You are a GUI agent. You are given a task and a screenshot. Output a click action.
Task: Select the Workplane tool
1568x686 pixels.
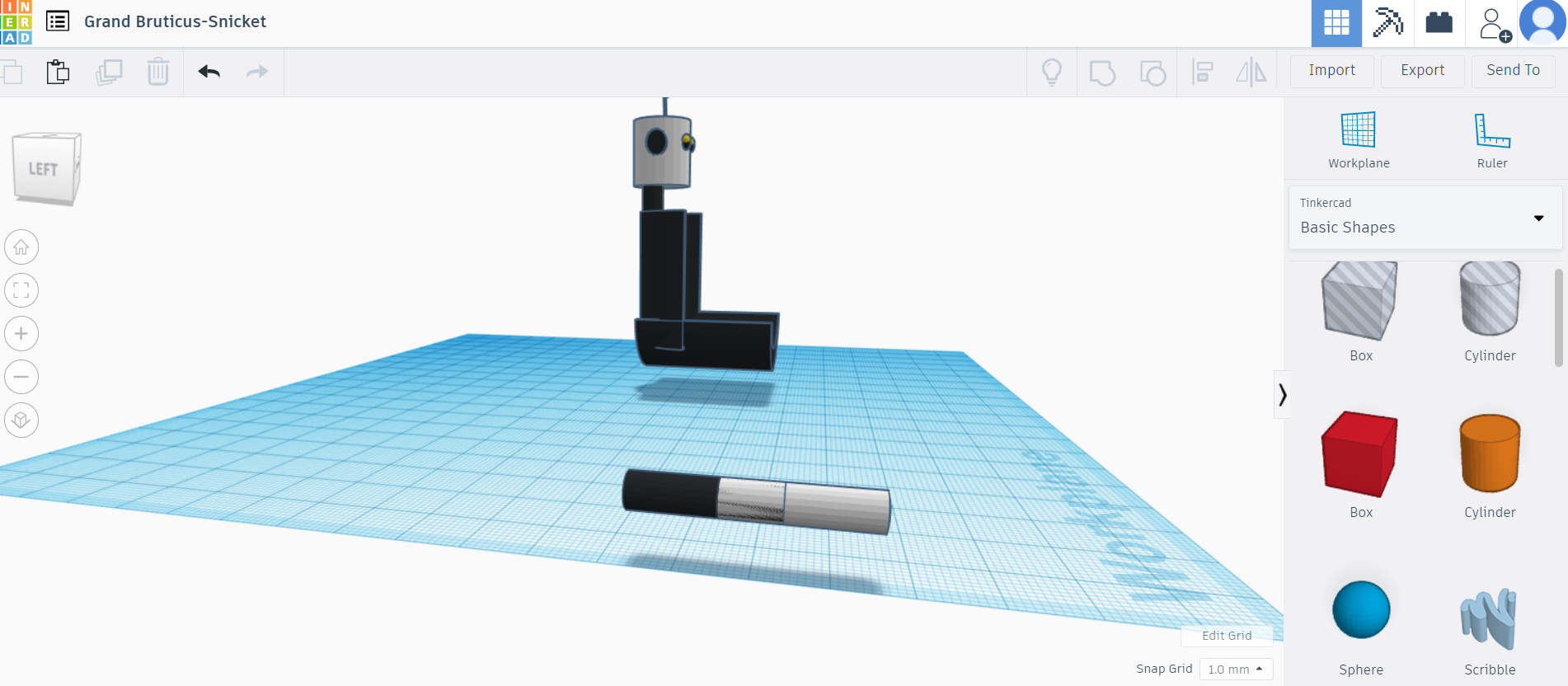[x=1359, y=140]
